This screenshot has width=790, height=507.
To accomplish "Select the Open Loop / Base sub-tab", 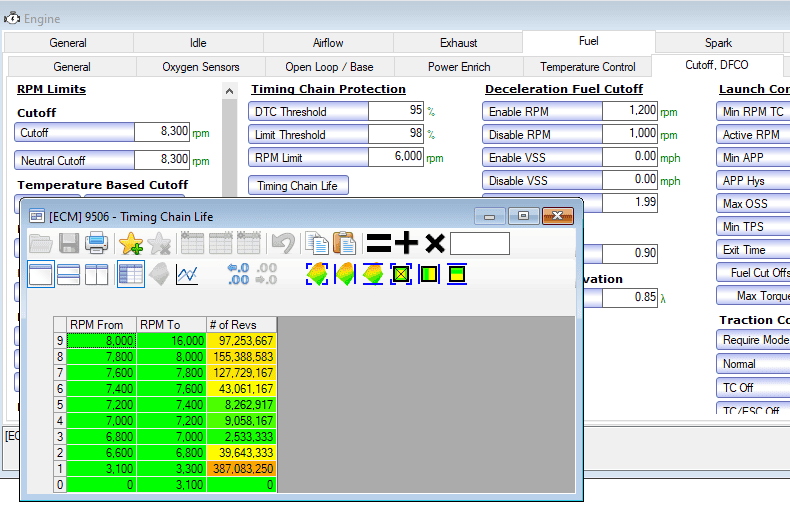I will (x=329, y=67).
